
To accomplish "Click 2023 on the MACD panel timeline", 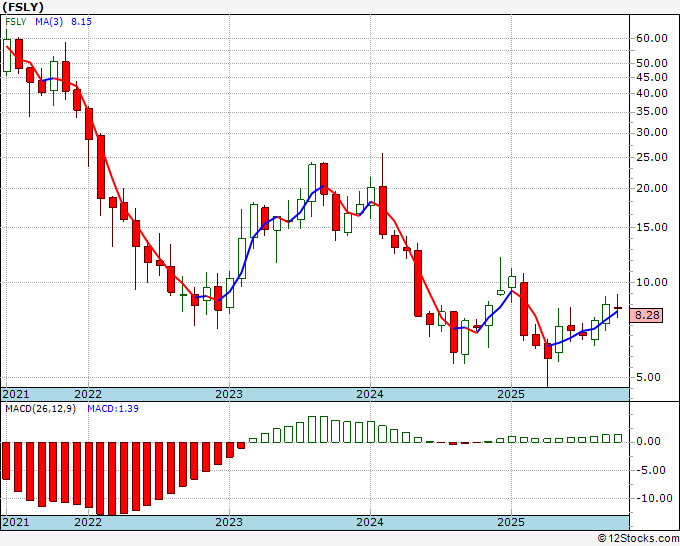I will tap(229, 522).
